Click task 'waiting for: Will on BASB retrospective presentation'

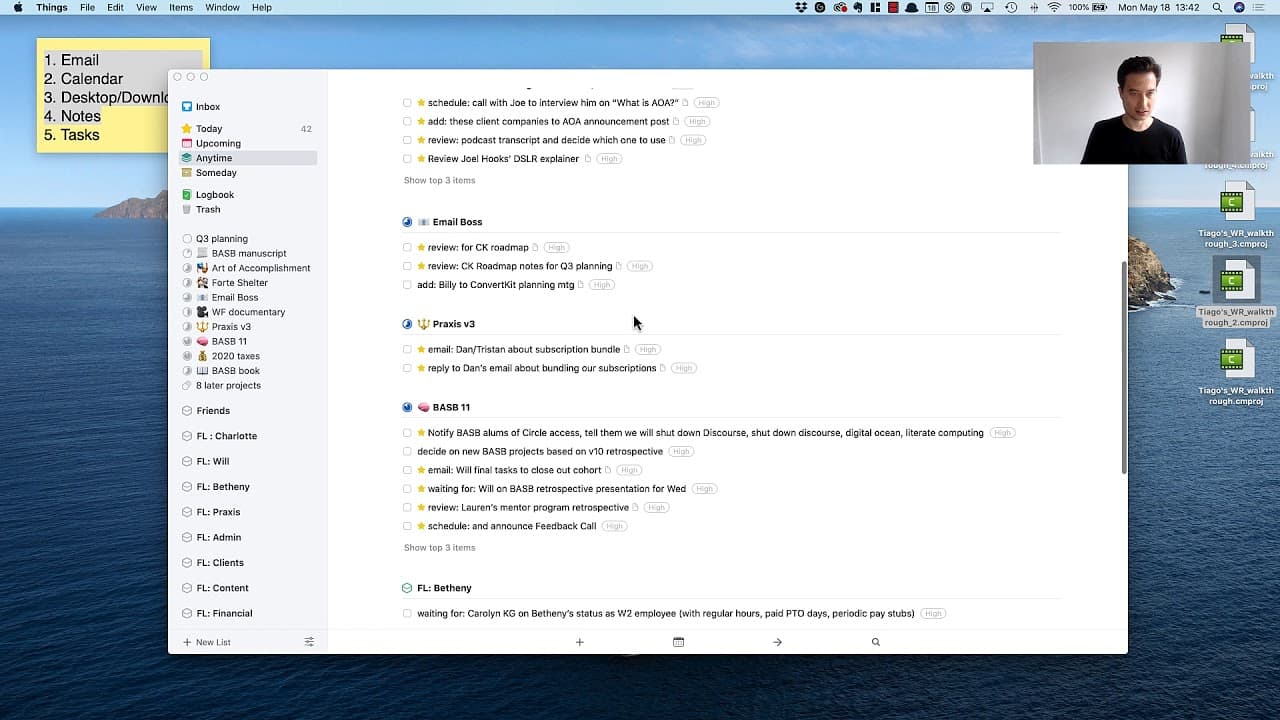pos(557,489)
